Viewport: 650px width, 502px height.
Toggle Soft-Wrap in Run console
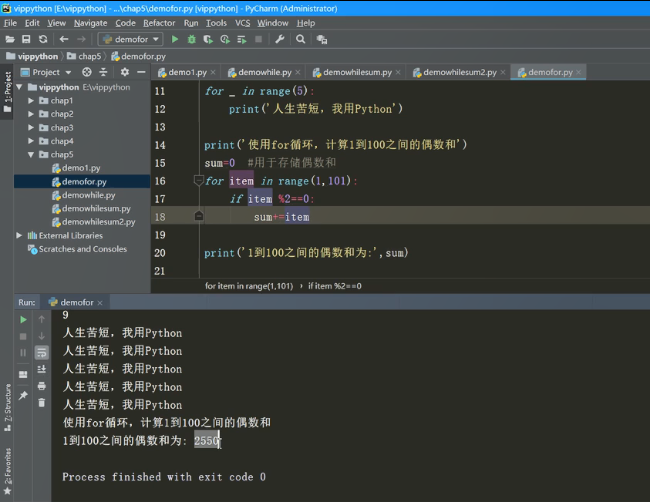point(41,353)
